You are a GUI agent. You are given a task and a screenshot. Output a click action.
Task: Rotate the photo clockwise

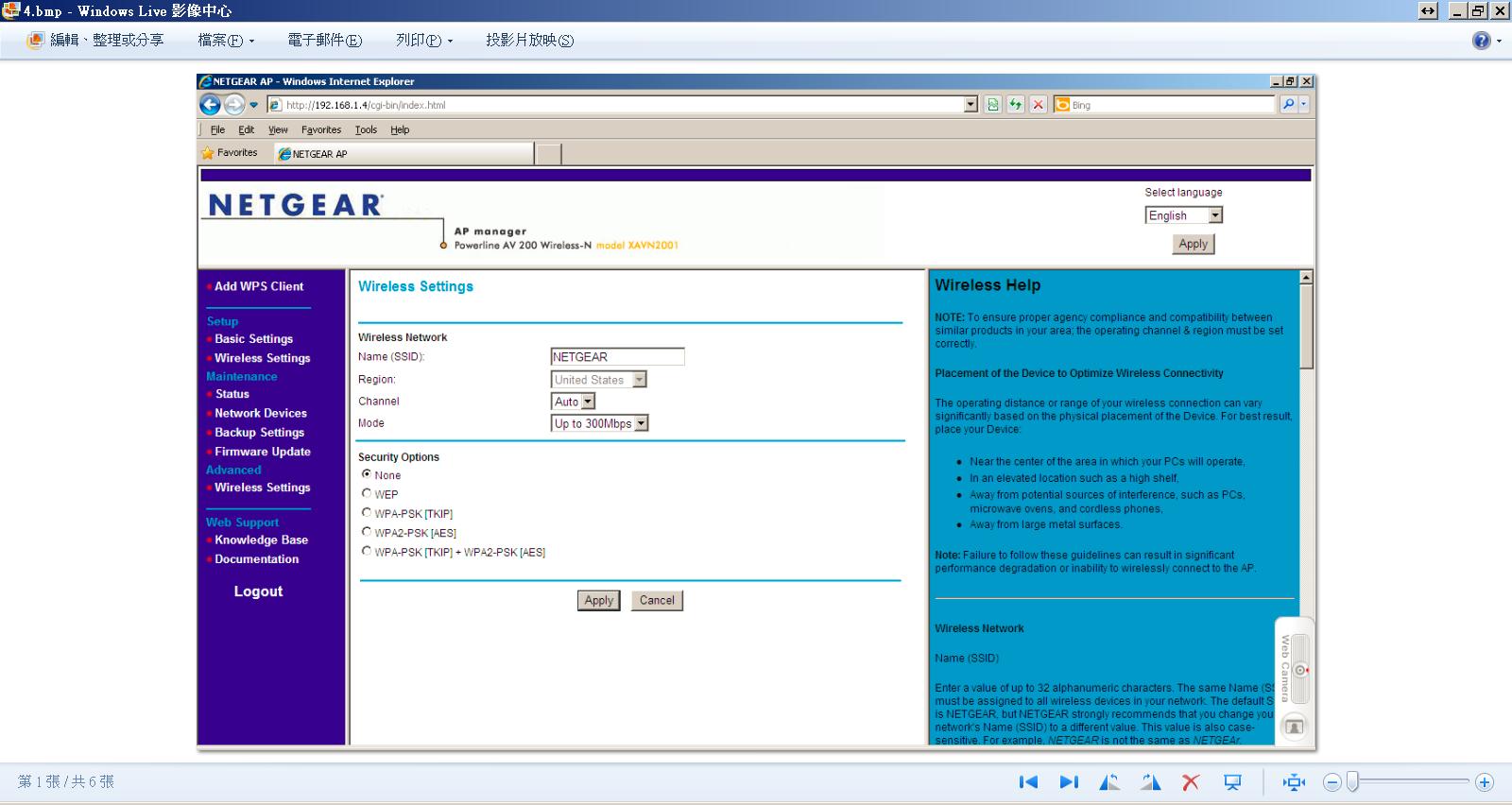pyautogui.click(x=1150, y=782)
